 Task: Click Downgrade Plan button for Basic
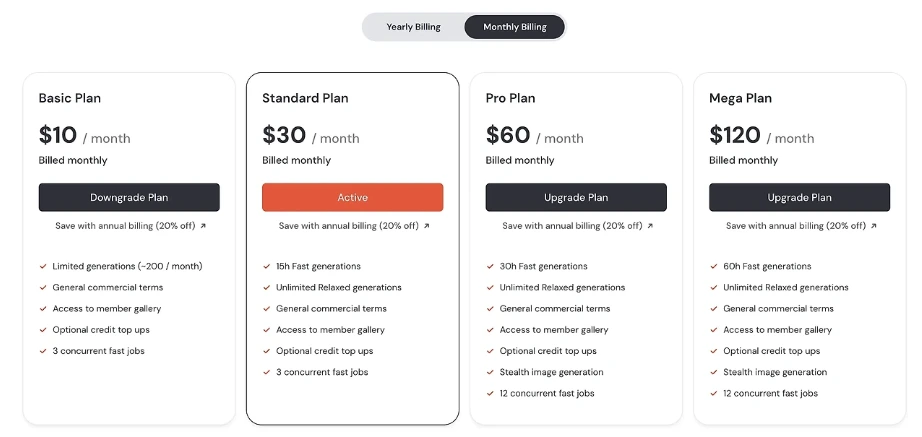pyautogui.click(x=129, y=197)
